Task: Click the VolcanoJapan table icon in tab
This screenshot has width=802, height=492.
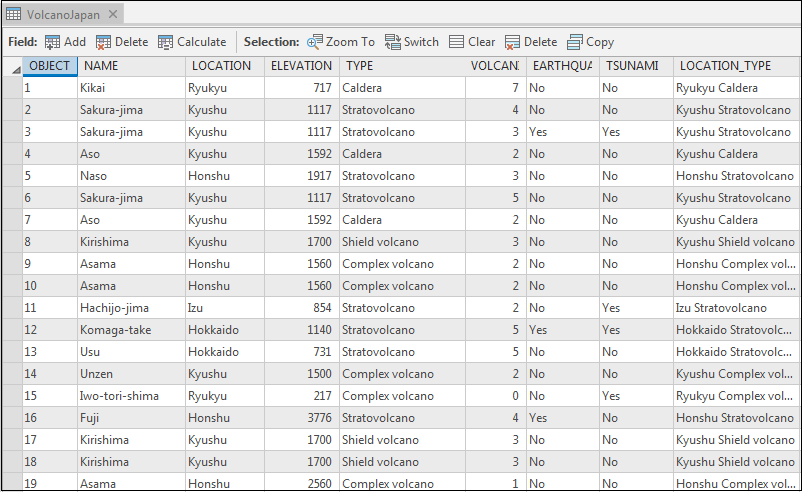Action: coord(13,14)
